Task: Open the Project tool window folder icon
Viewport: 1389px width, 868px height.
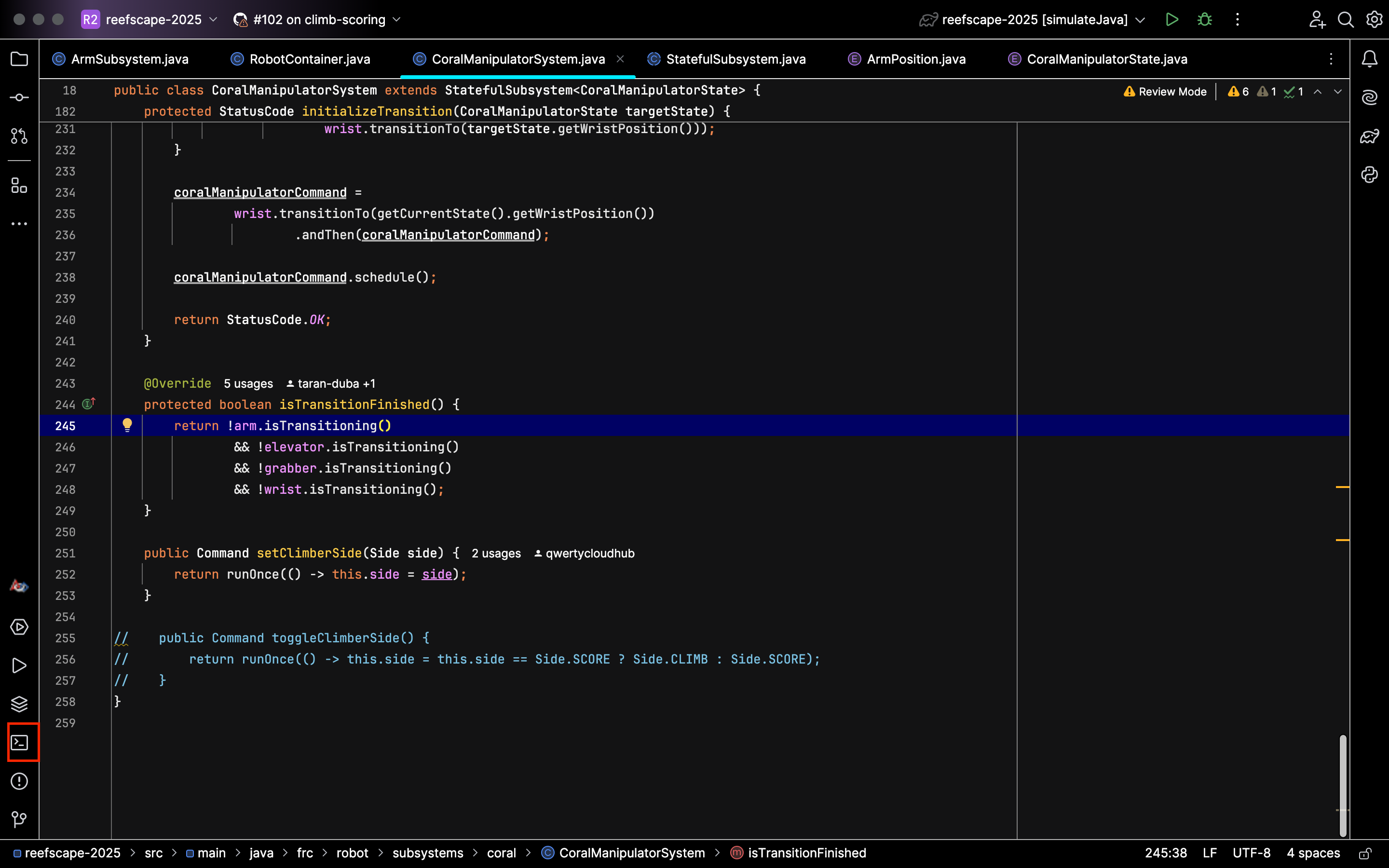Action: (x=19, y=59)
